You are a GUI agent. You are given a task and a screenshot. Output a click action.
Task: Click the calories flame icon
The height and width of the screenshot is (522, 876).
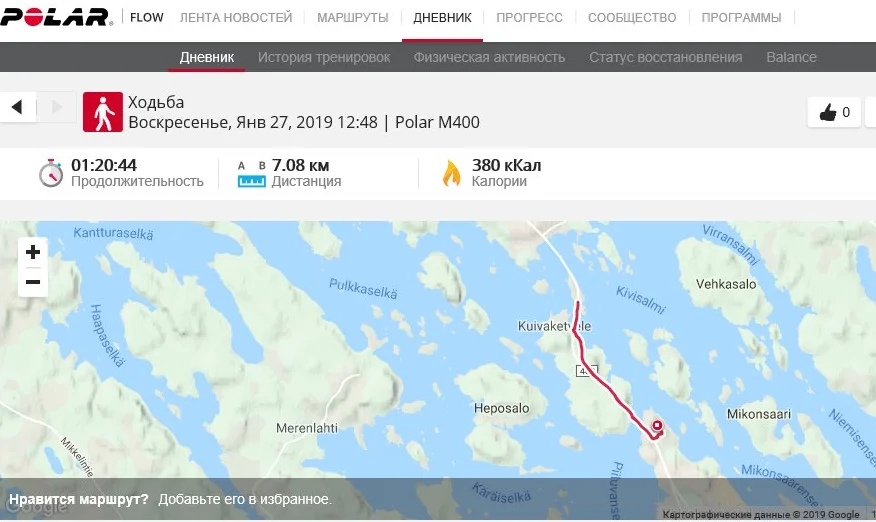[451, 173]
